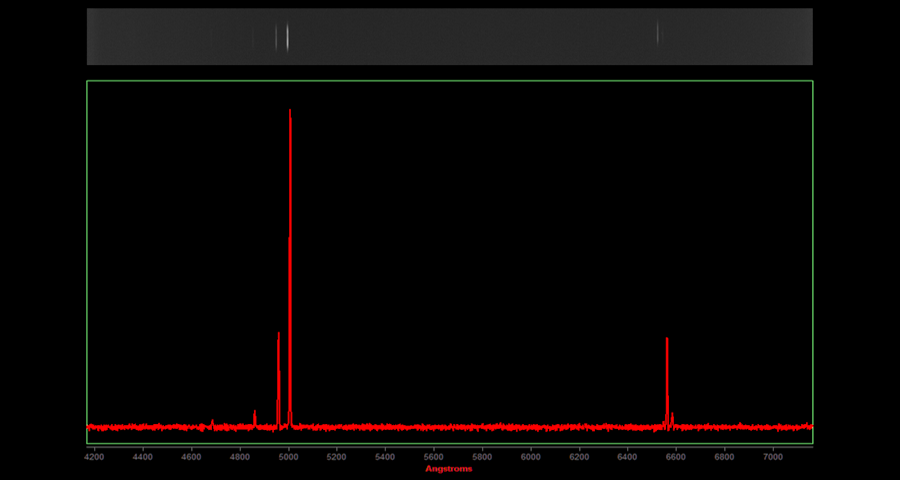This screenshot has width=900, height=480.
Task: Click the 6800 tick label
Action: 724,456
